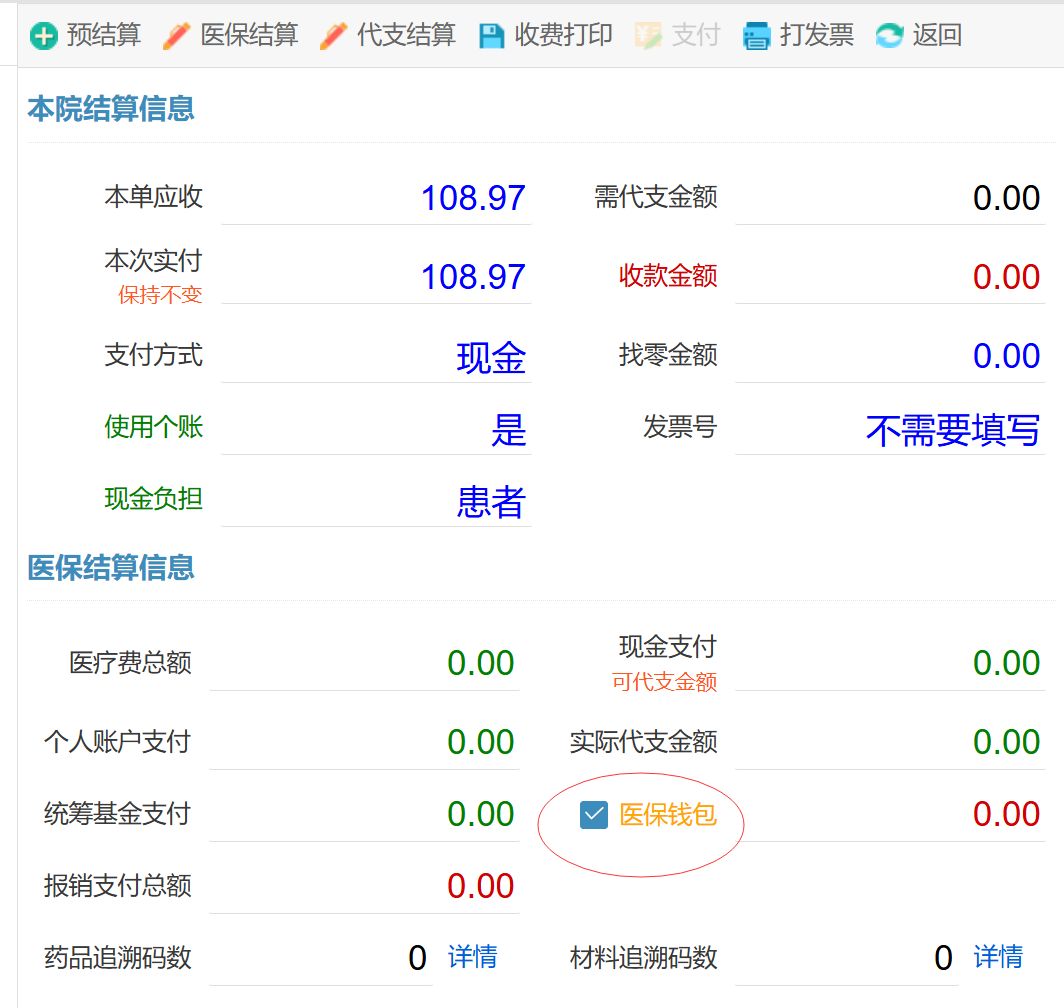Click the 代支结算 pencil icon
The height and width of the screenshot is (1008, 1064).
pos(333,36)
